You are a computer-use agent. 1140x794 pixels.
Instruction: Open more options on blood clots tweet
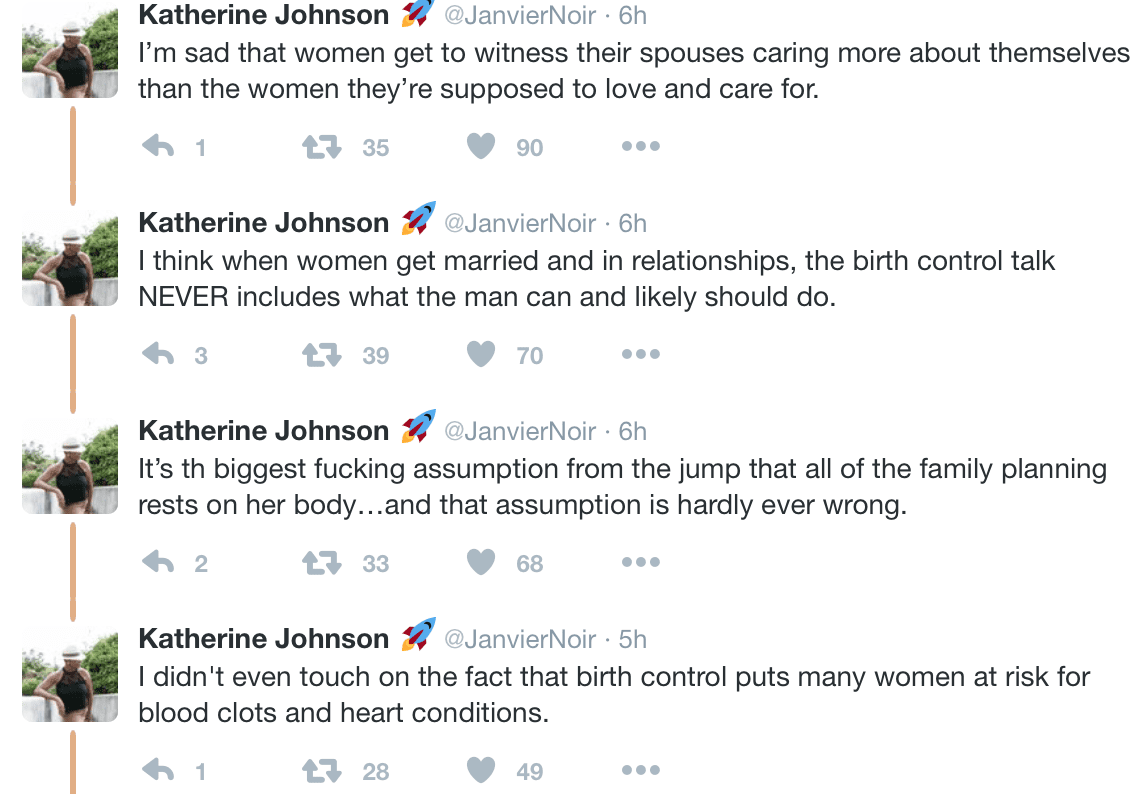[x=641, y=770]
